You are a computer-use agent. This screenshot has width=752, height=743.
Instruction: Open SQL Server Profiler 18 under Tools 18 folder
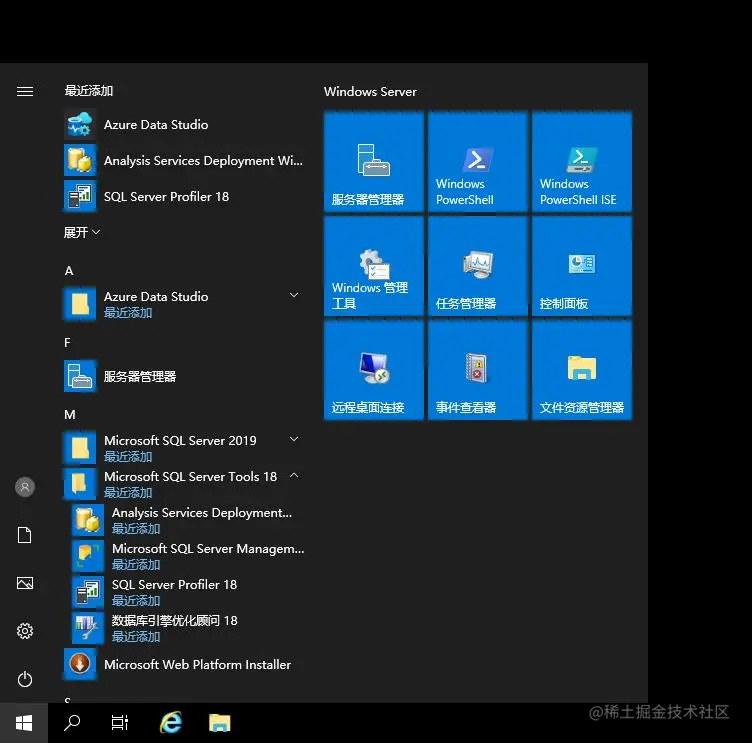point(188,592)
